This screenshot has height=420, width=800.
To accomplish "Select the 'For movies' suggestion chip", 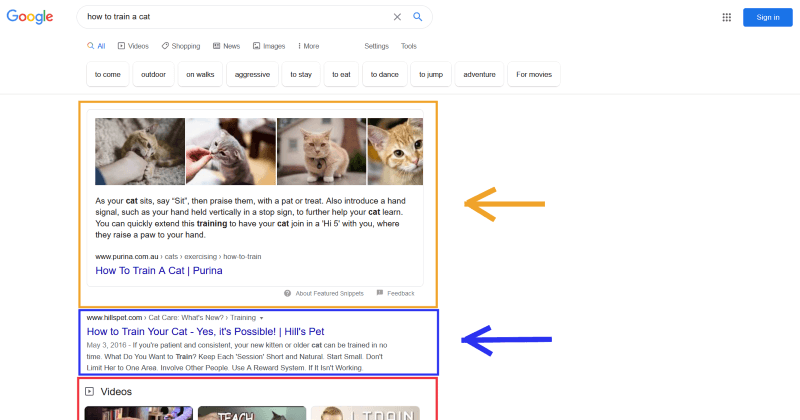I will [534, 75].
